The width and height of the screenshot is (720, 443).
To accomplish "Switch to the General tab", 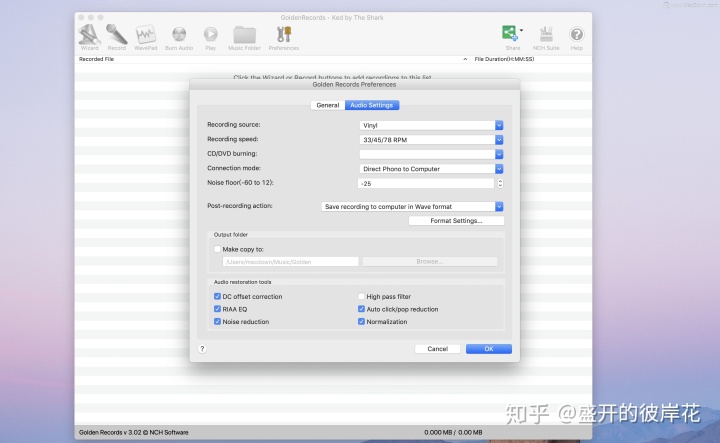I will (328, 105).
